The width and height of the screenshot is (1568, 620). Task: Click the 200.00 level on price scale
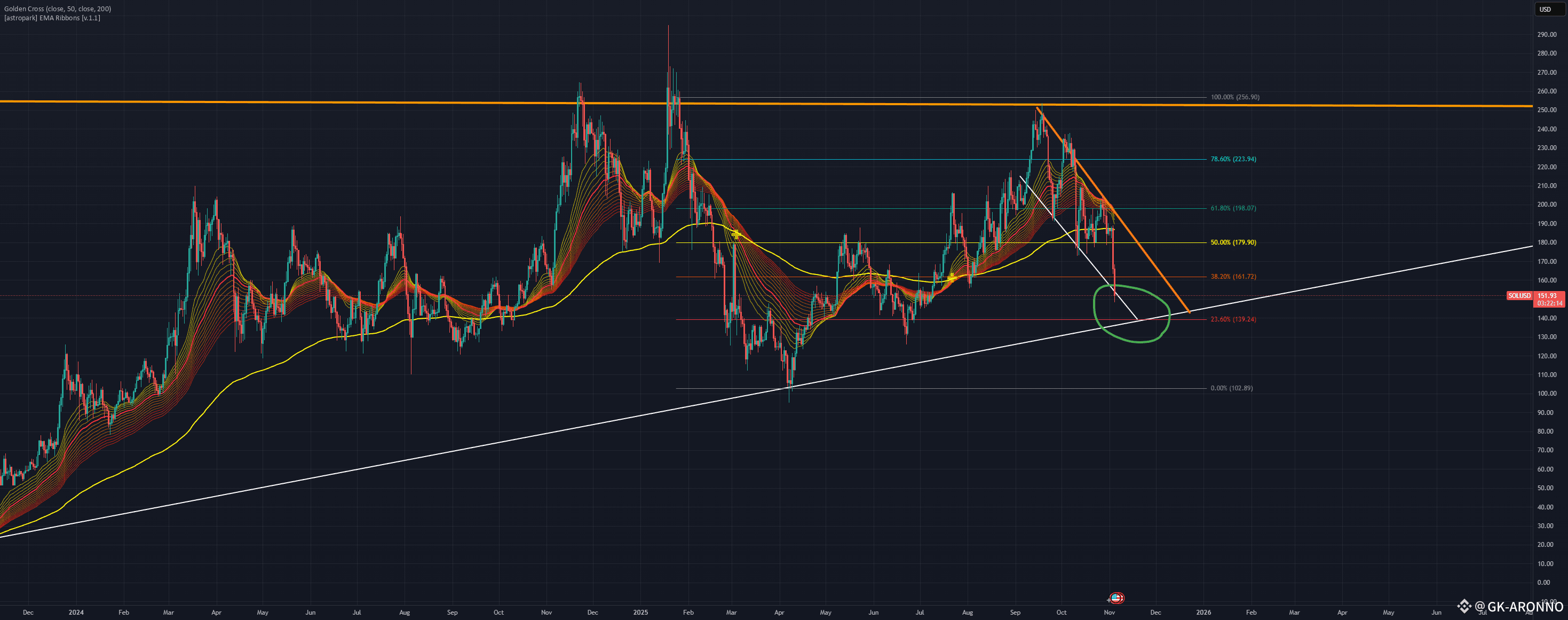point(1547,205)
